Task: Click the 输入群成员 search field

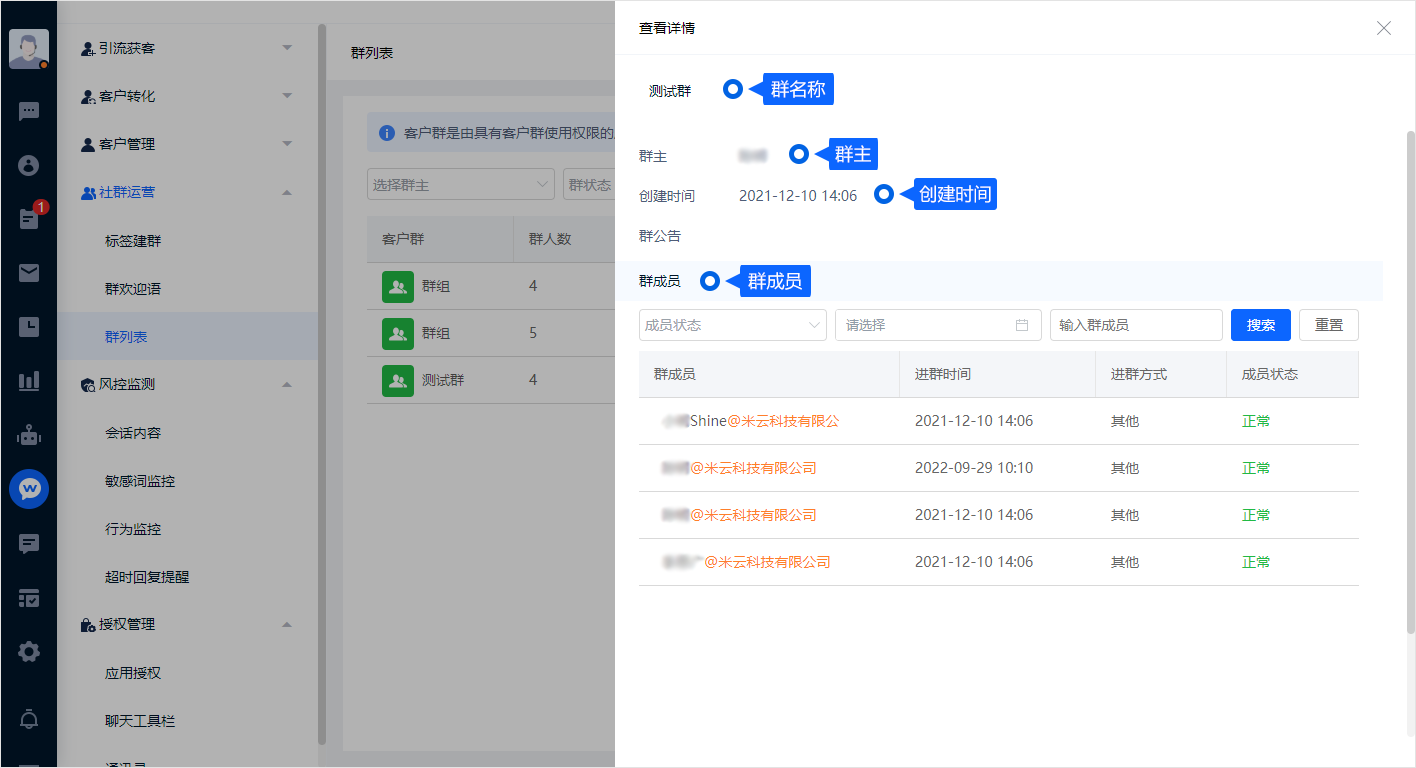Action: click(x=1135, y=325)
